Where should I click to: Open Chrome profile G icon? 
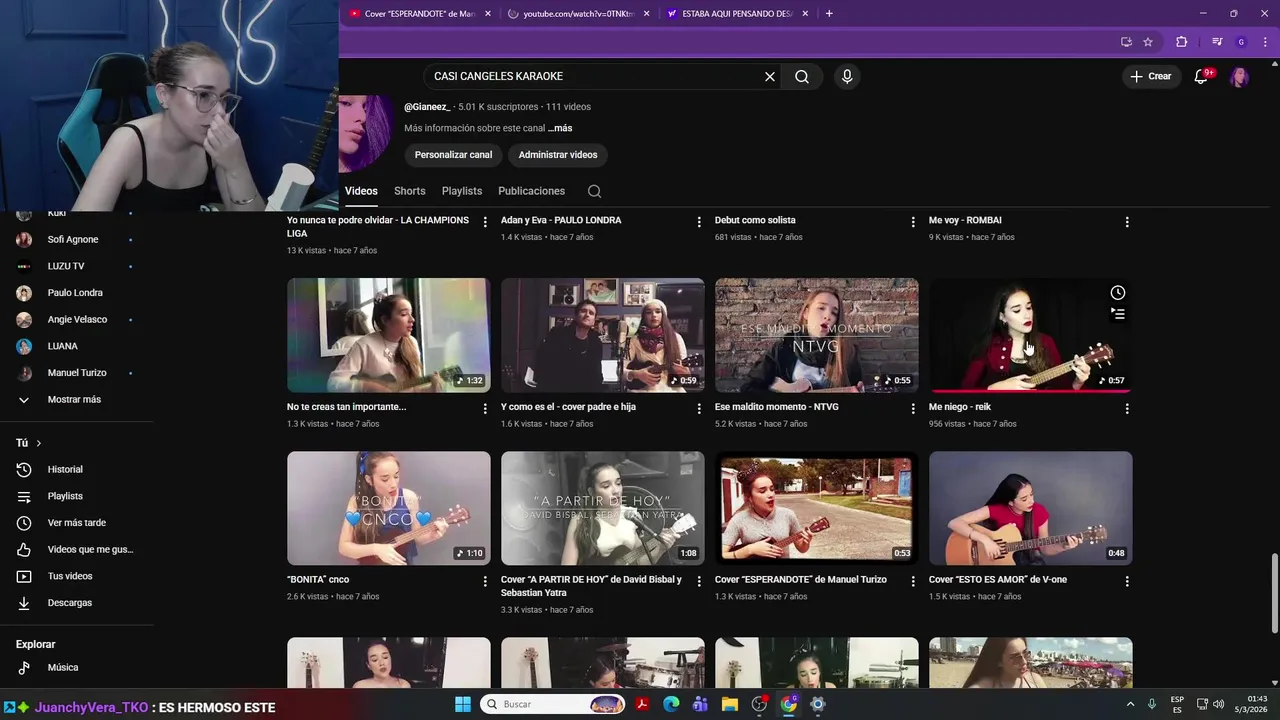click(x=1241, y=42)
